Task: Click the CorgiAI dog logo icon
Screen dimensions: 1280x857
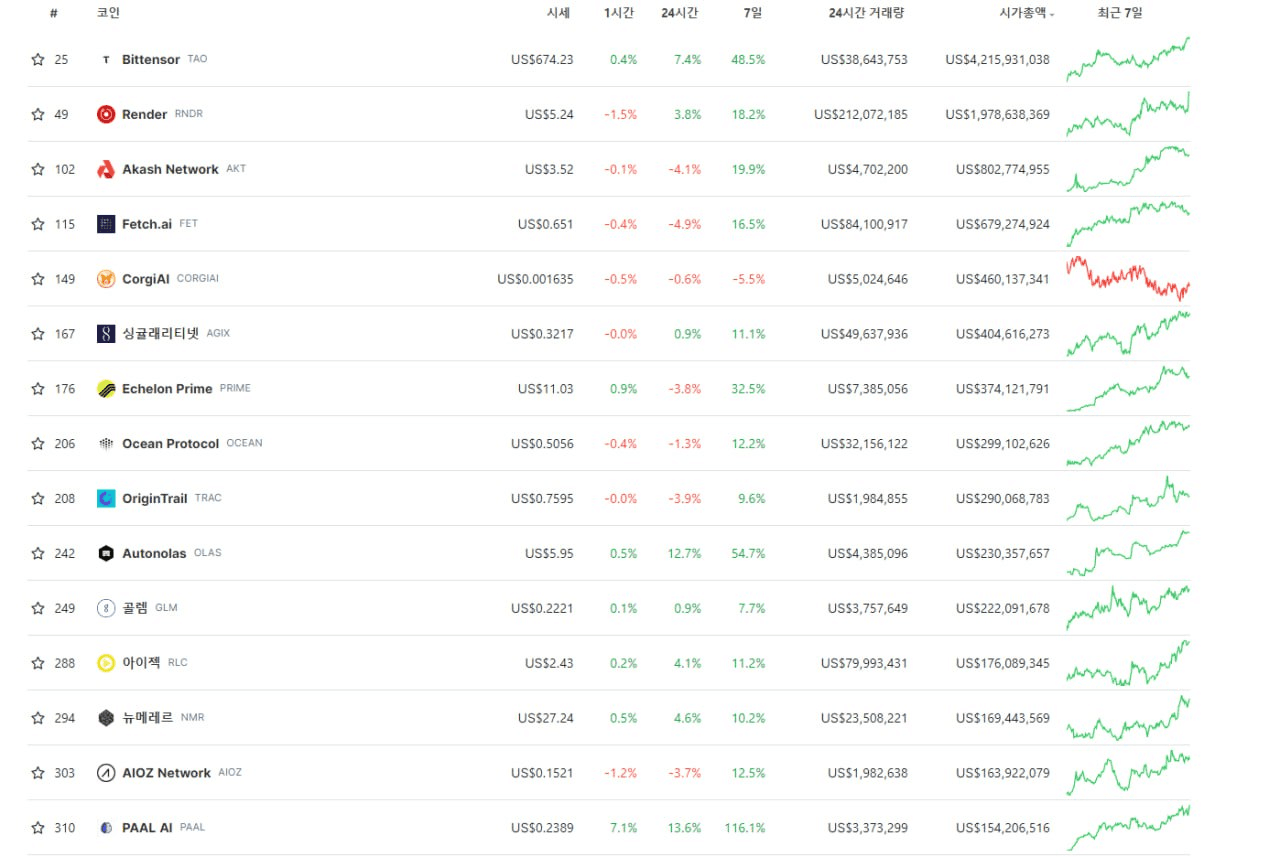Action: pos(106,279)
